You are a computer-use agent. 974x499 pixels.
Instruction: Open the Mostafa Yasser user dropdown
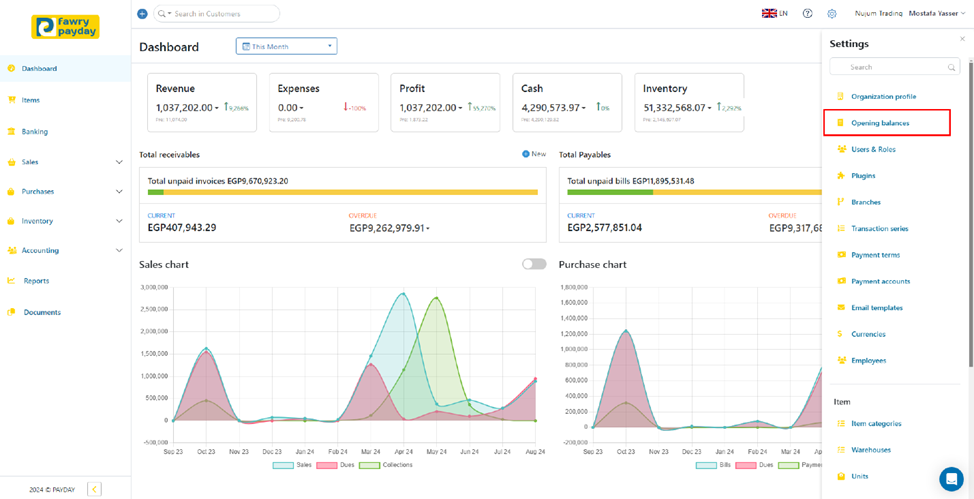point(936,14)
